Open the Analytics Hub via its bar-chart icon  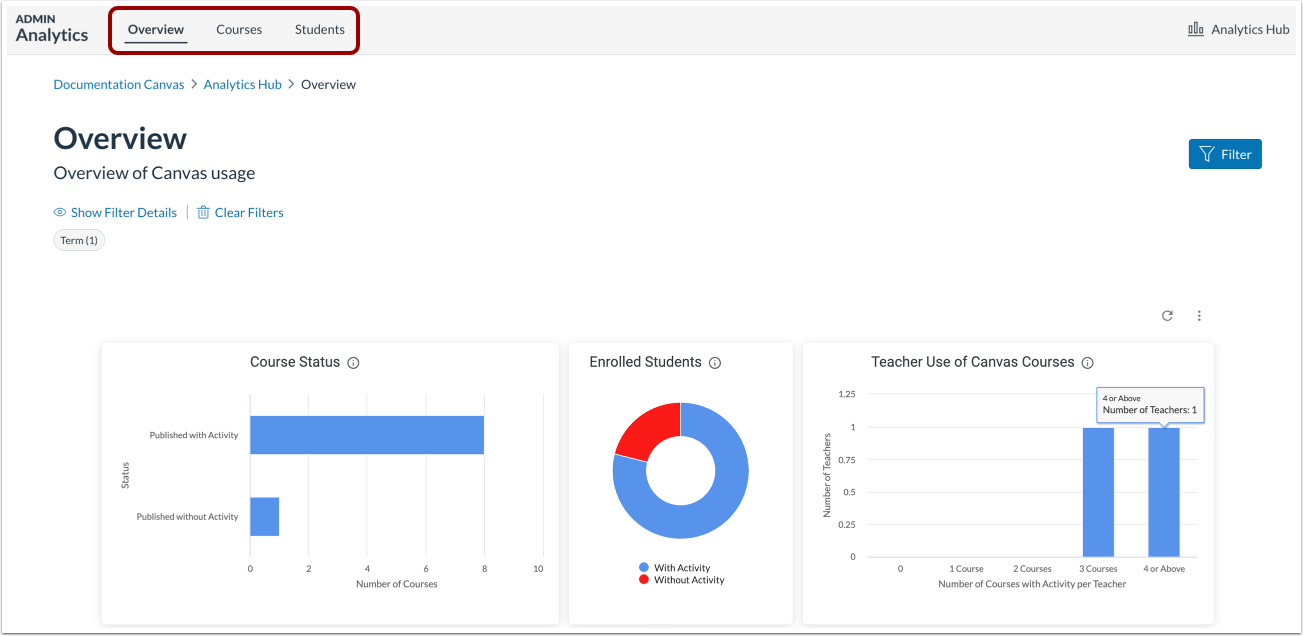tap(1196, 29)
